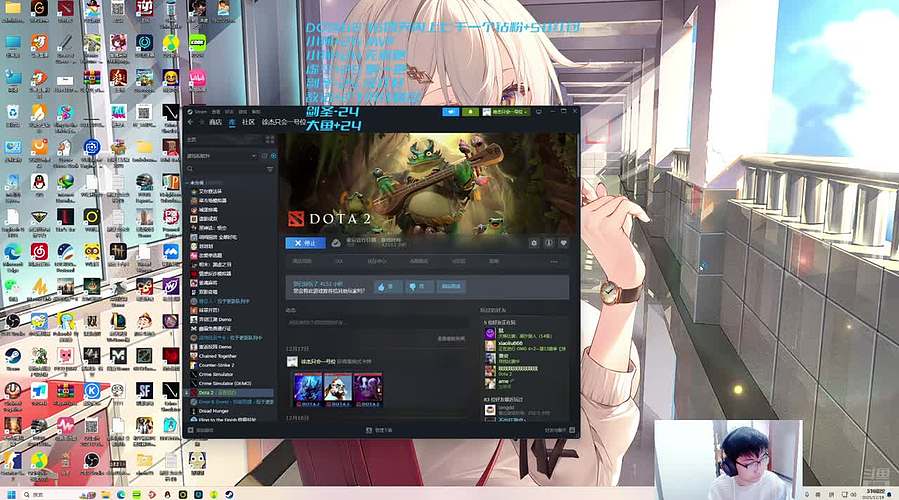This screenshot has width=899, height=500.
Task: Select Counter-Strike 2 in the library list
Action: click(x=216, y=365)
